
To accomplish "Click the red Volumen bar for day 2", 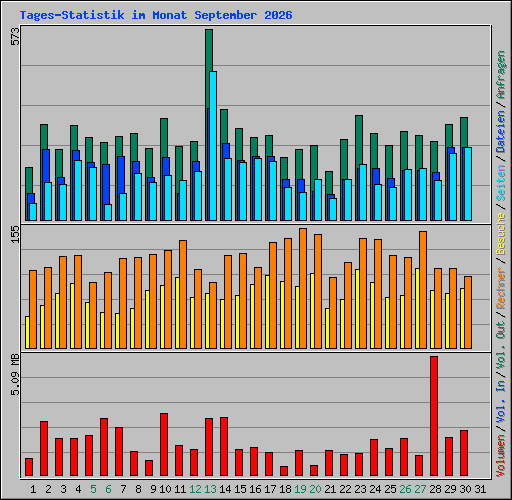I will point(44,448).
